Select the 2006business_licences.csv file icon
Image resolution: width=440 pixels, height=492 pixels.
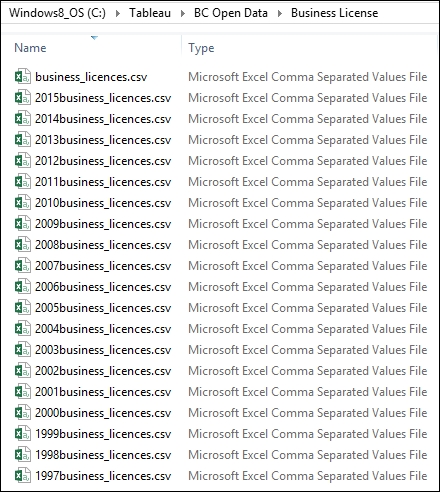(x=23, y=287)
